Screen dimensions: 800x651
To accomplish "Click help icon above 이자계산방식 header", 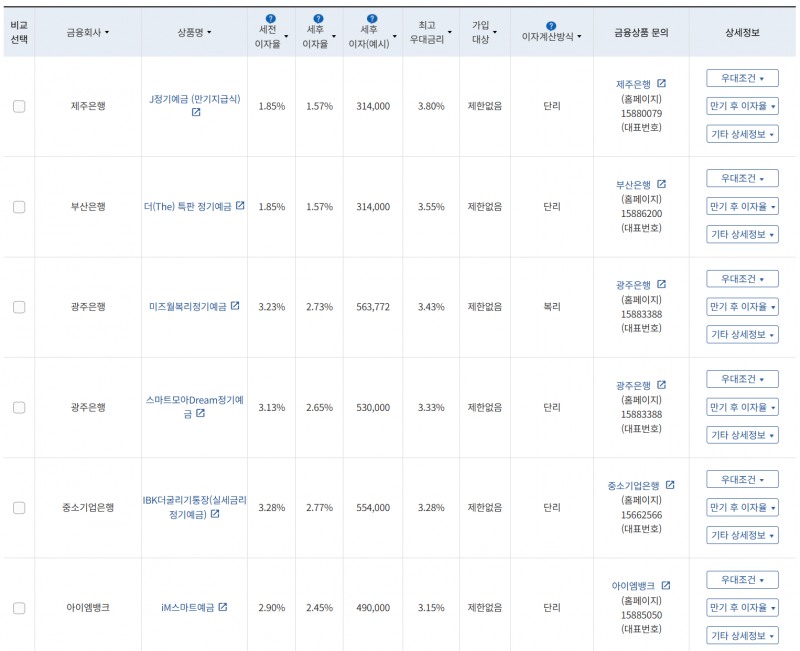I will [x=551, y=26].
